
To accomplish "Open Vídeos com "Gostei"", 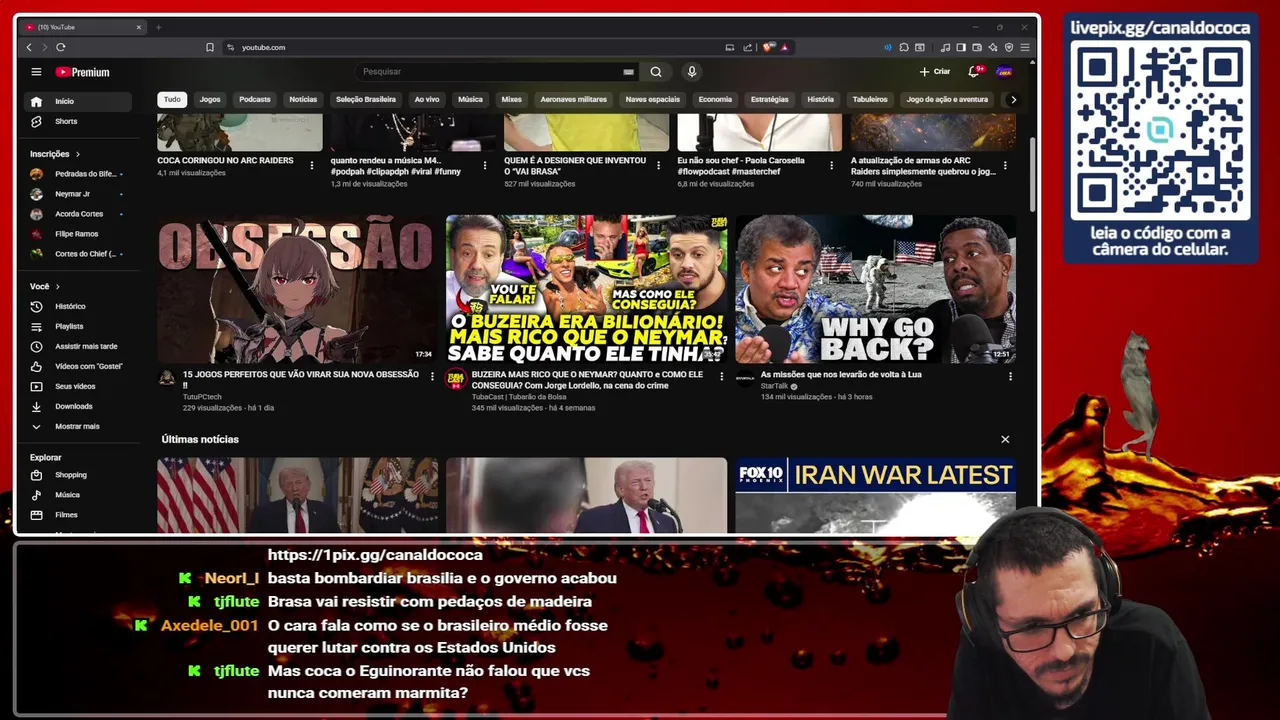I will [78, 366].
